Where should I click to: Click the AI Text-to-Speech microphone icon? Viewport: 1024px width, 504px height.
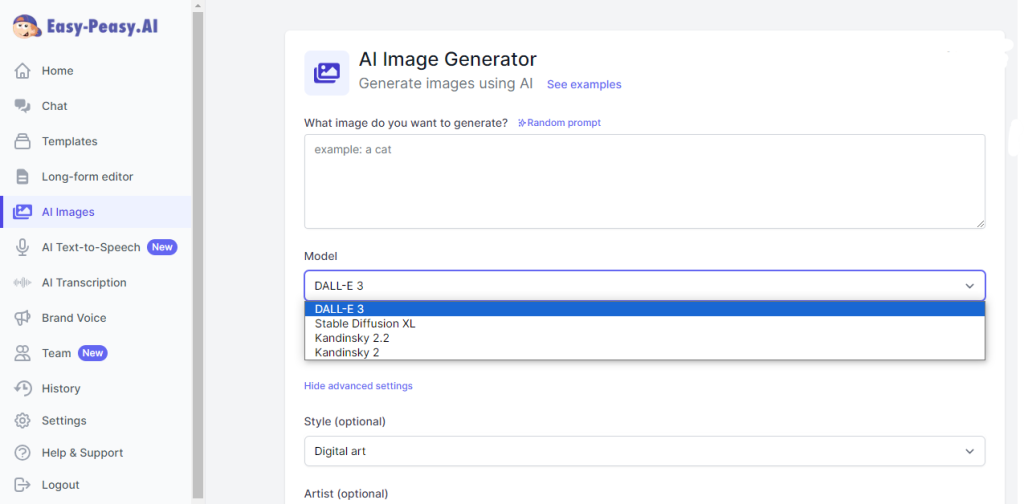(22, 247)
